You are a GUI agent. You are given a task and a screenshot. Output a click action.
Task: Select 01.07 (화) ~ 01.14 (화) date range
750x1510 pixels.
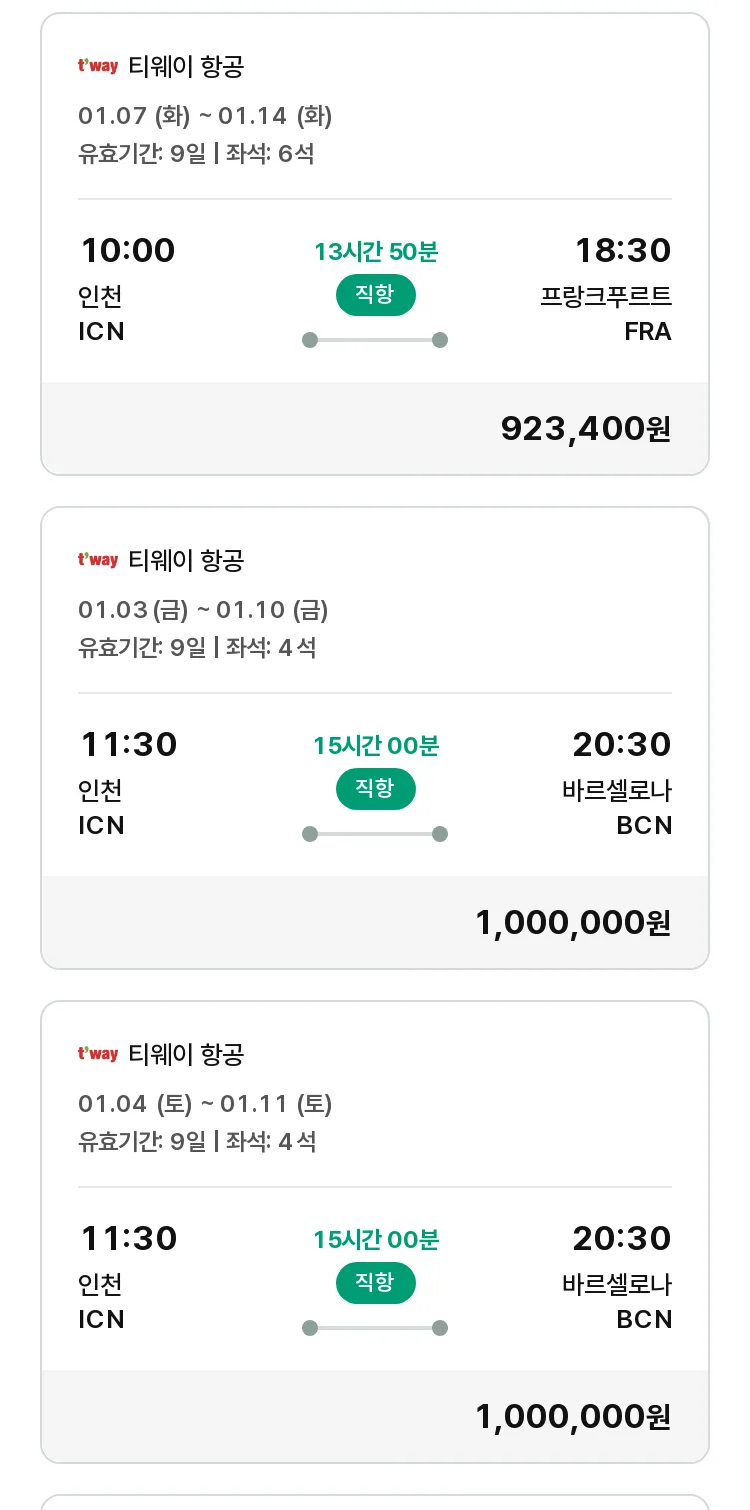pos(205,116)
